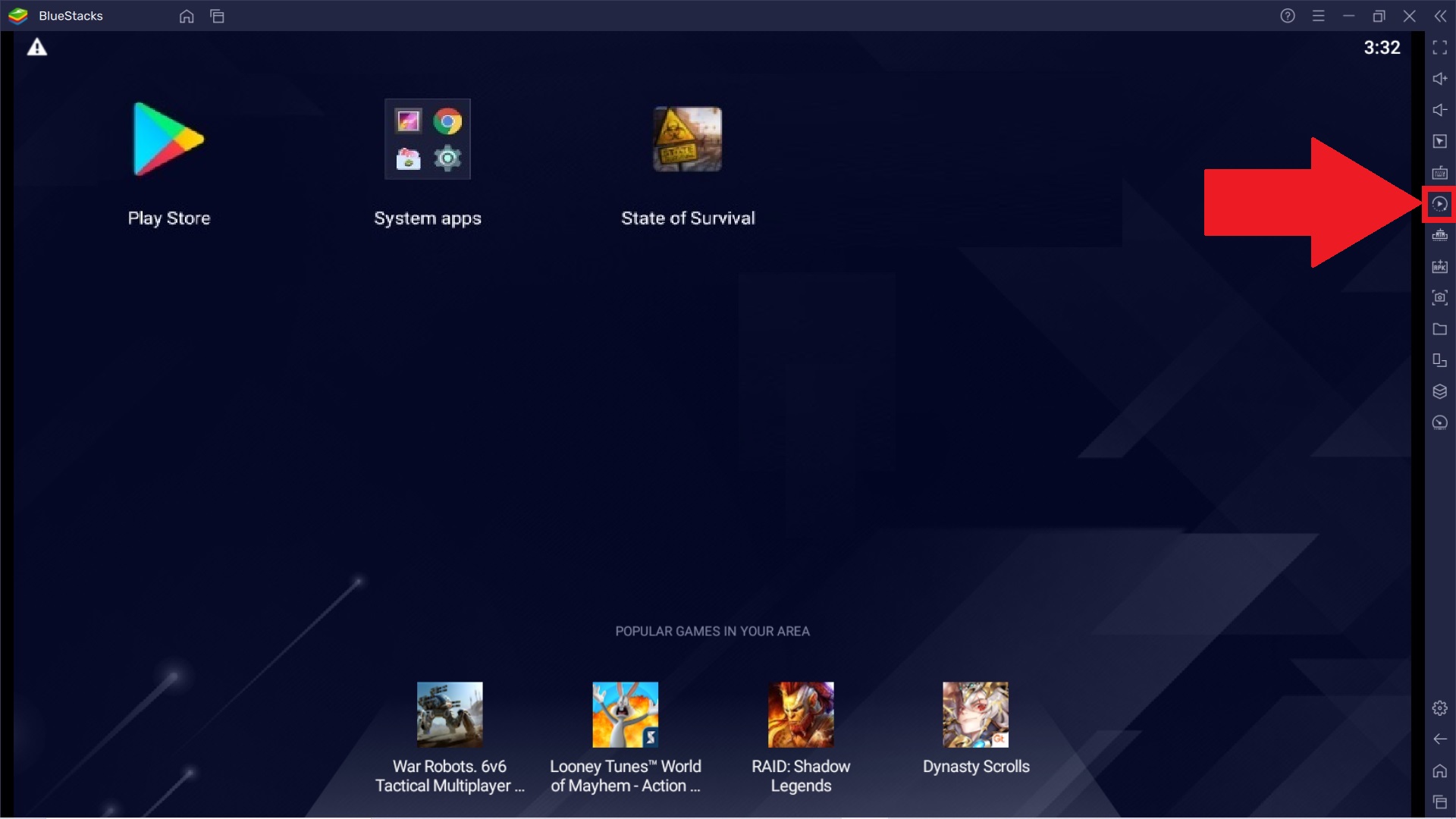
Task: Open settings gear in sidebar
Action: pos(1440,708)
